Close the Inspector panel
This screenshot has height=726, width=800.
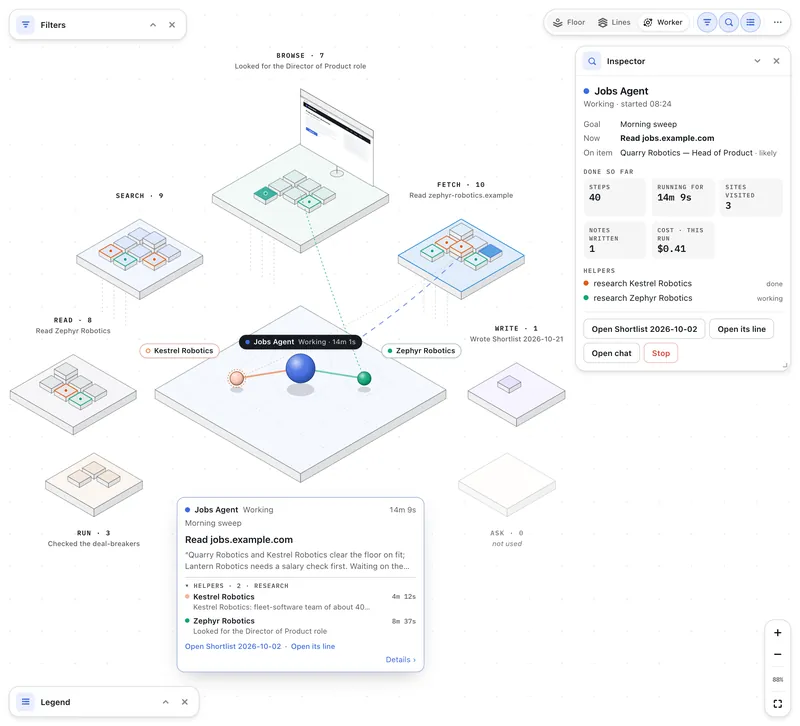pos(777,61)
